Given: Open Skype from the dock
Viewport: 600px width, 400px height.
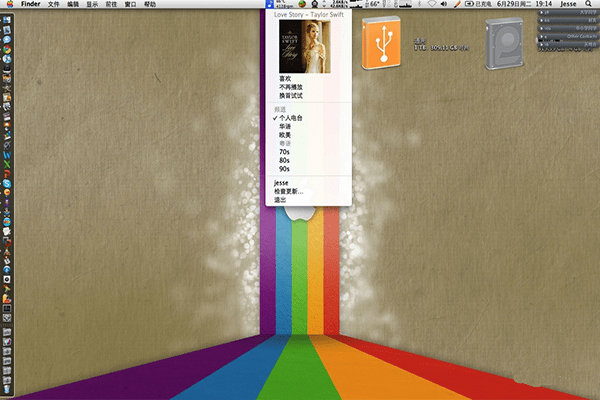Looking at the screenshot, I should tap(7, 184).
